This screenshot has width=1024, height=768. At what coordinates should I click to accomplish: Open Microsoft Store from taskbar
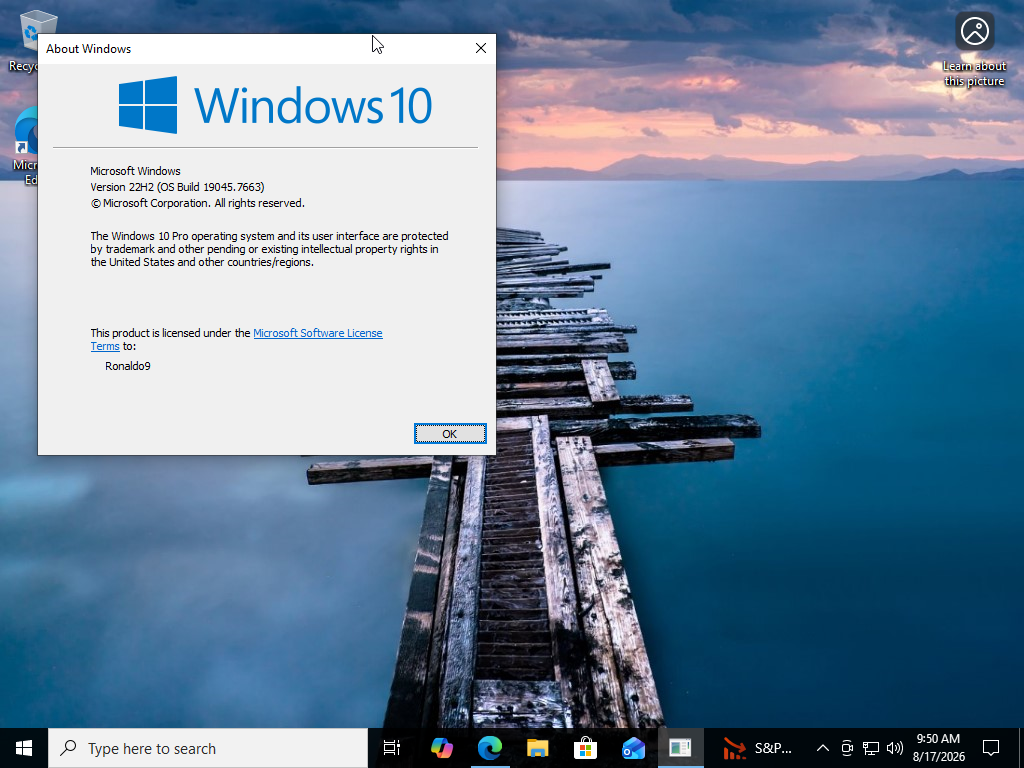tap(585, 748)
